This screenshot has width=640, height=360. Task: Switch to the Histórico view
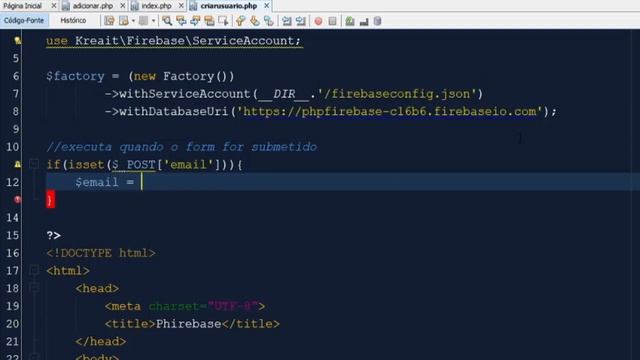click(x=73, y=20)
